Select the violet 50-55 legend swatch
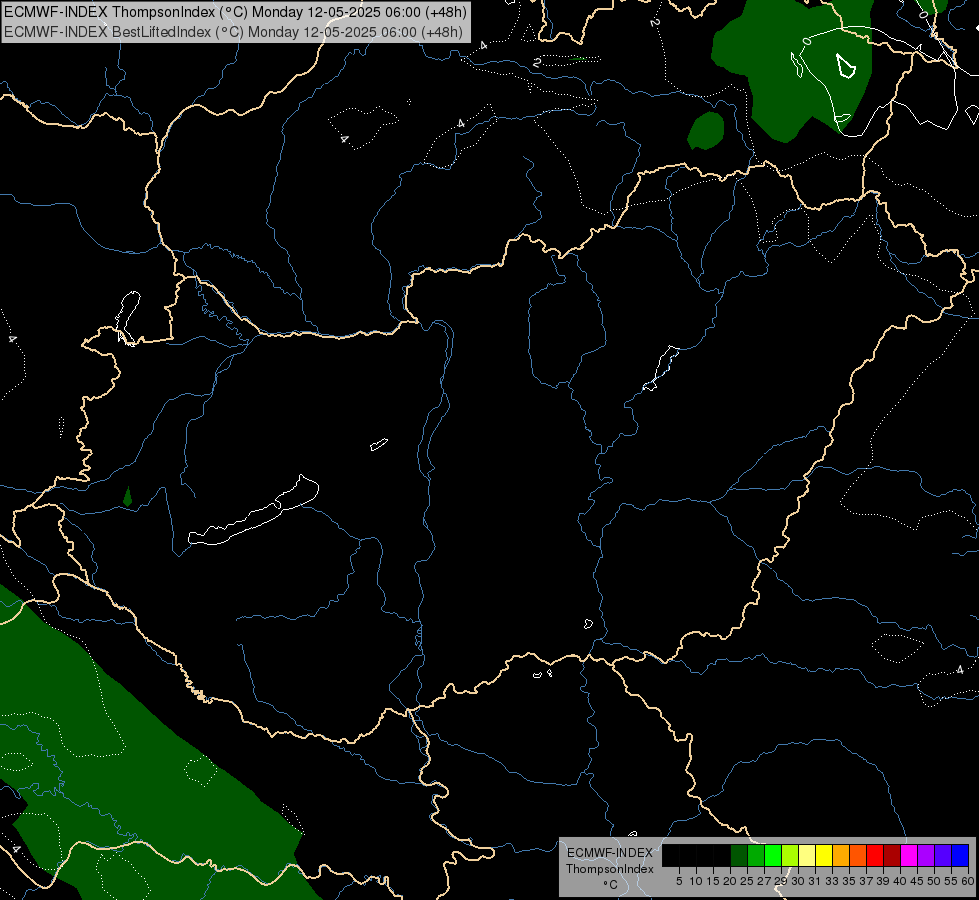 (x=943, y=855)
